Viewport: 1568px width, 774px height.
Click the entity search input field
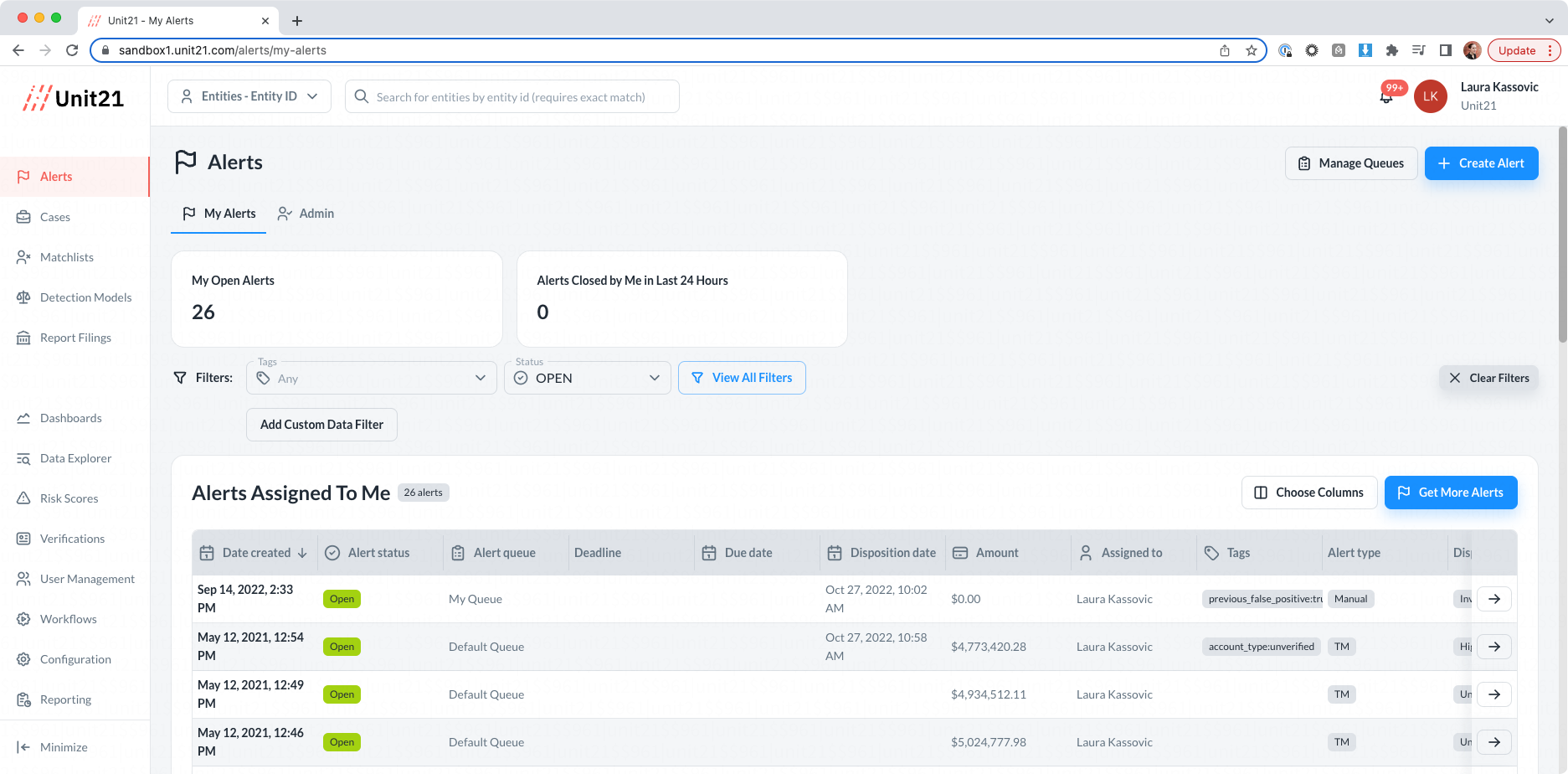pos(512,96)
